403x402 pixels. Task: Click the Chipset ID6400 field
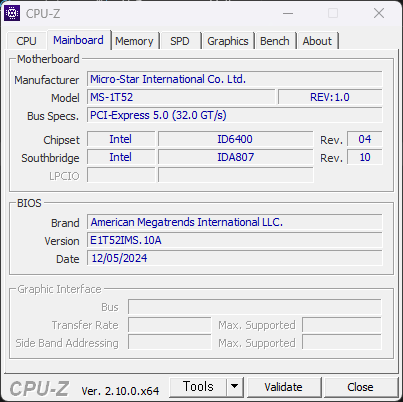pos(235,139)
